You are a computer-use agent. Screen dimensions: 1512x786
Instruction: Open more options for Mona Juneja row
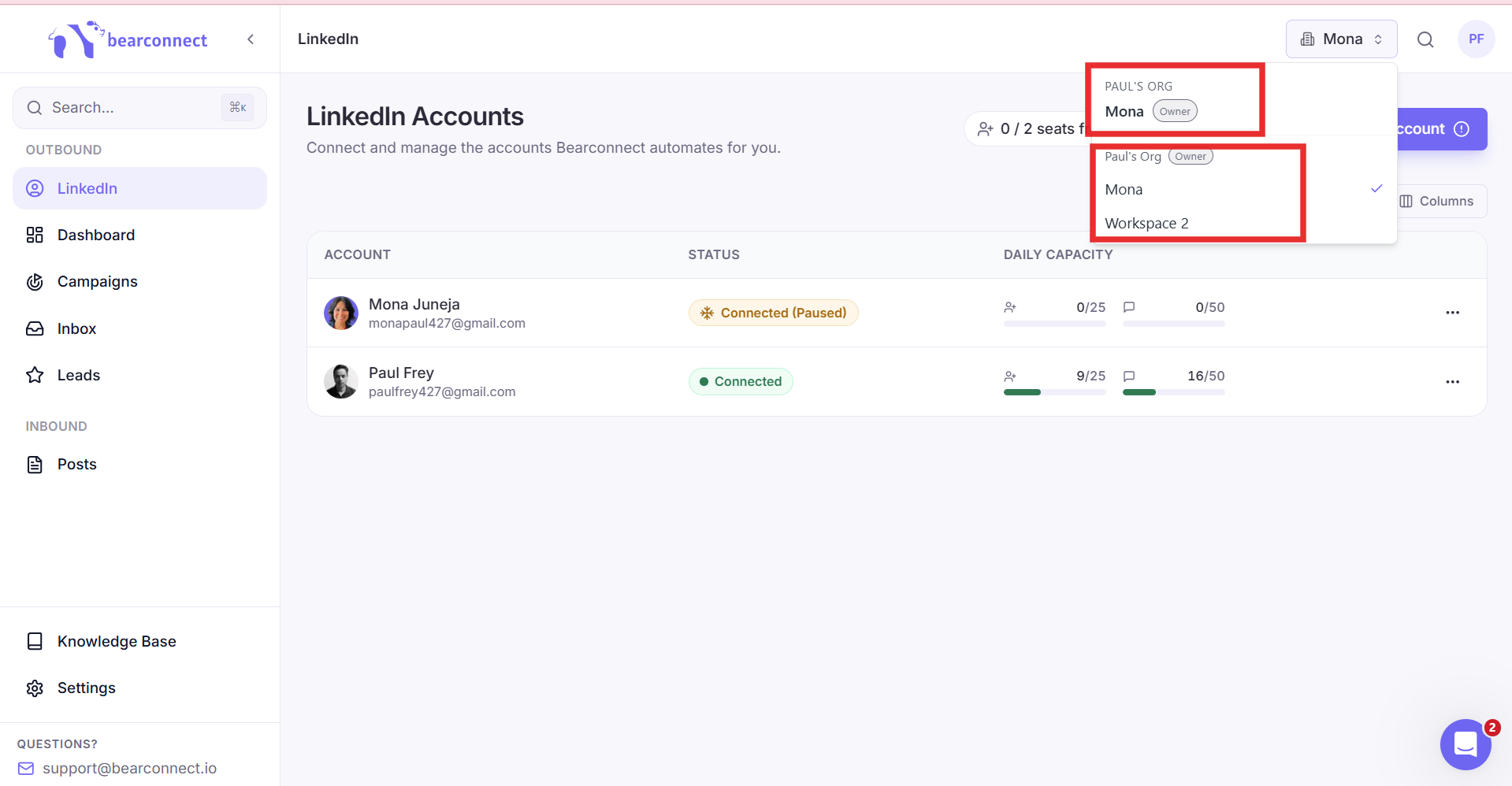(x=1452, y=313)
